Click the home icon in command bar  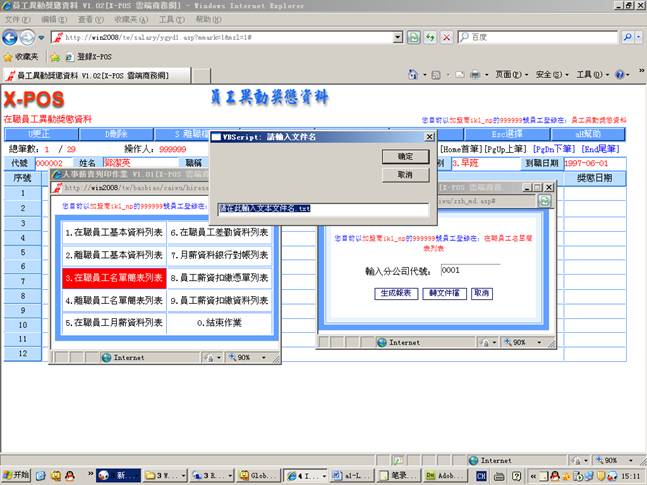tap(413, 75)
